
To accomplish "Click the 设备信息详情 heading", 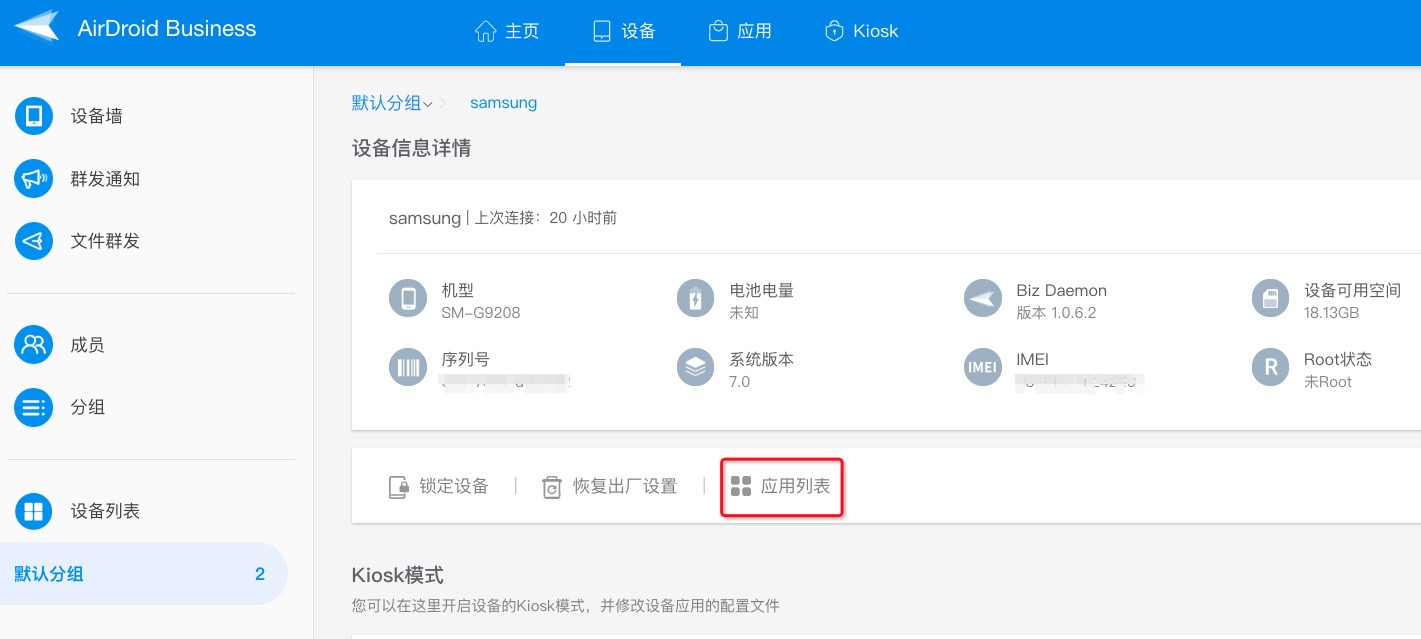I will [x=412, y=149].
